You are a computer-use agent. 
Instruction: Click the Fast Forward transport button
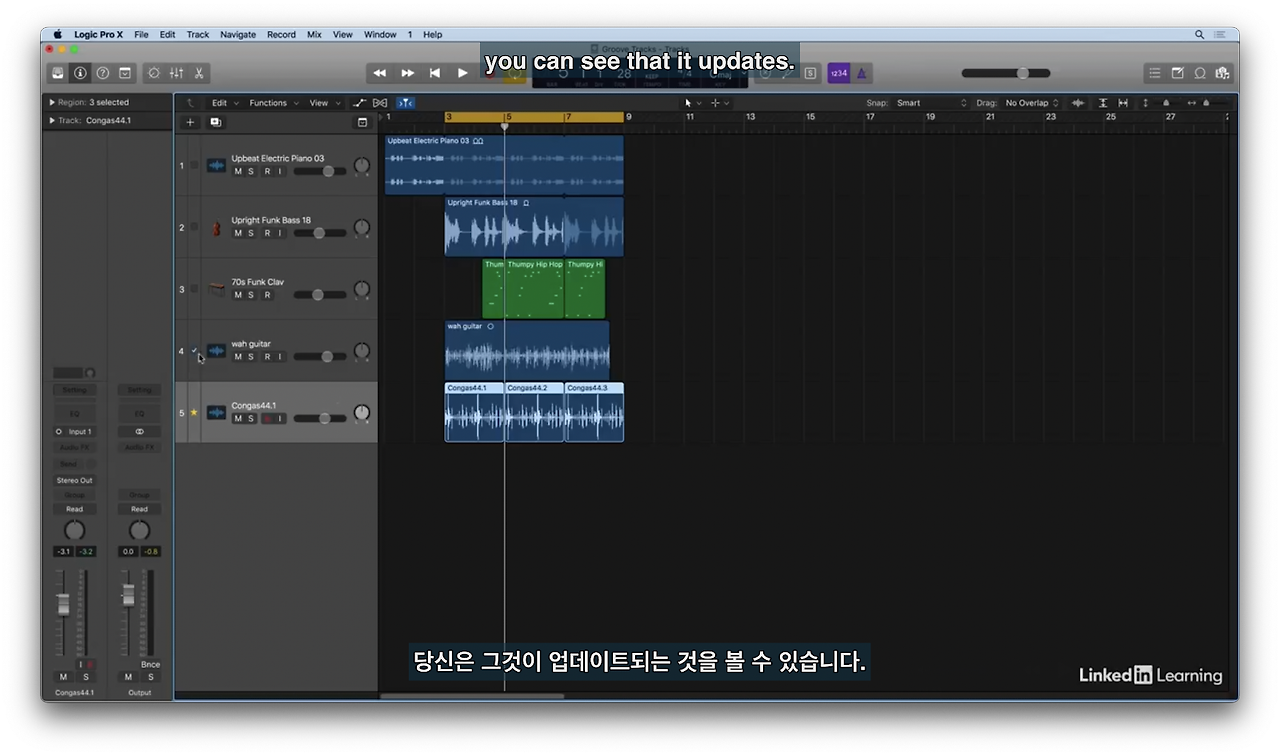(408, 73)
